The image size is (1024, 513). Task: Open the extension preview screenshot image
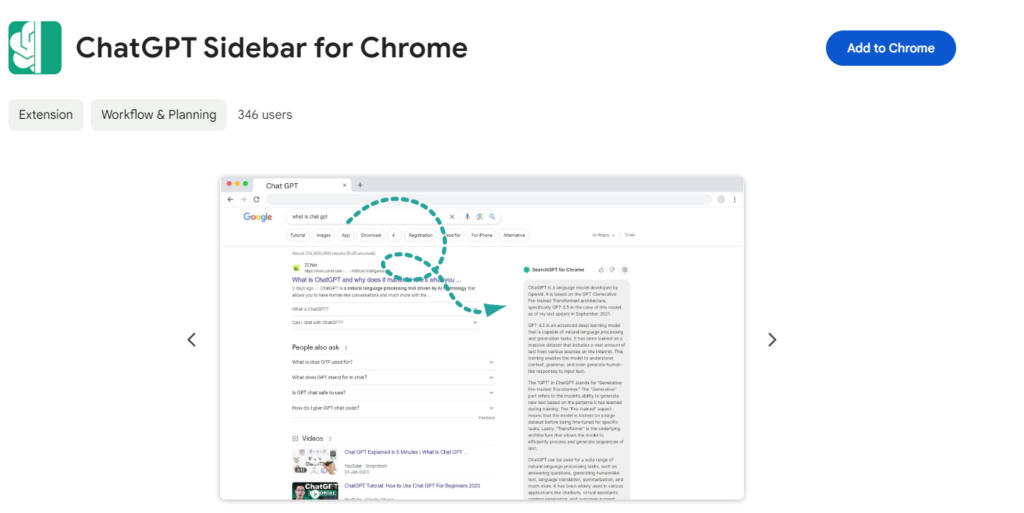pos(482,338)
